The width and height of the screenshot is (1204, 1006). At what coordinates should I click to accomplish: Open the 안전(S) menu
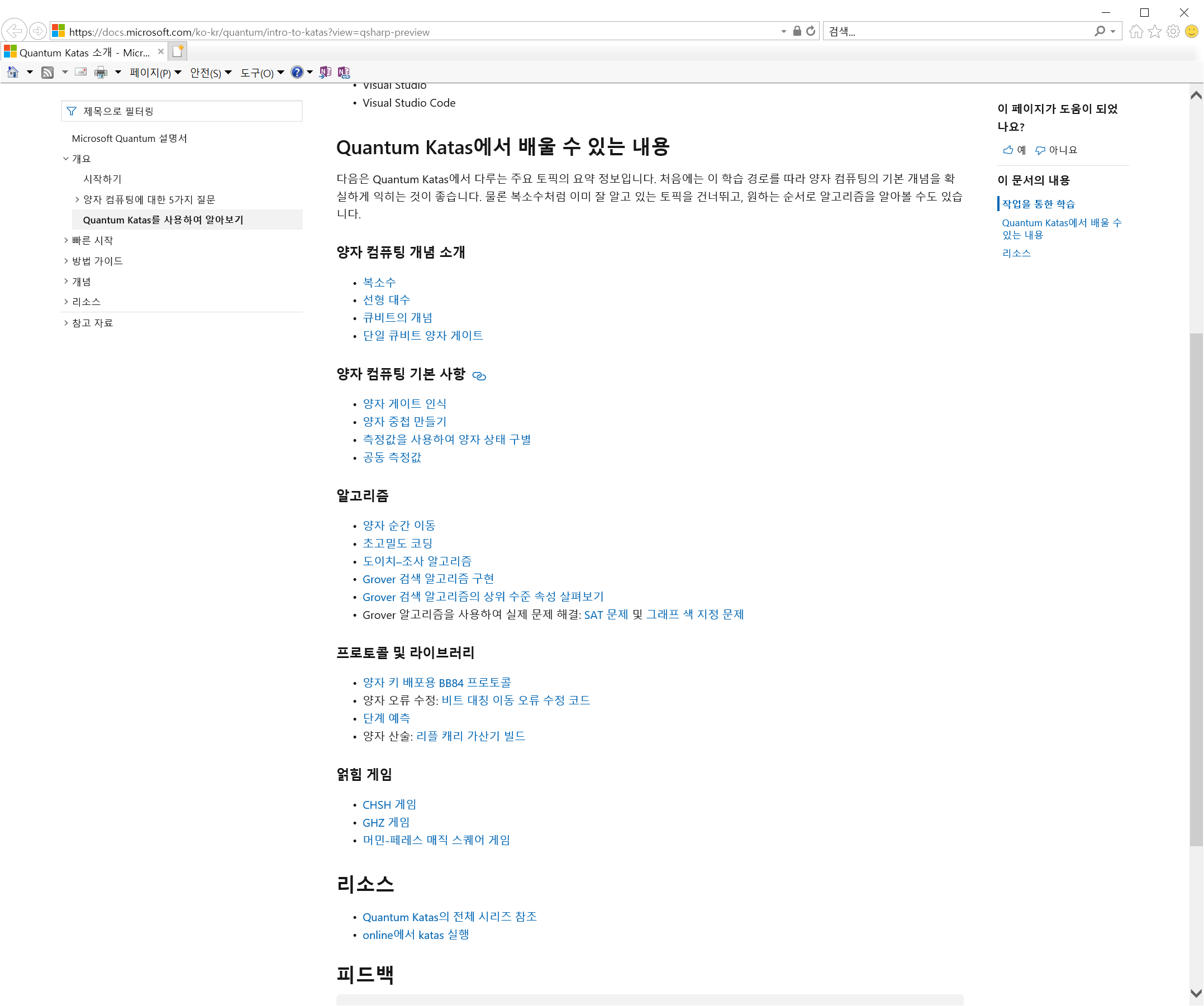pos(210,73)
